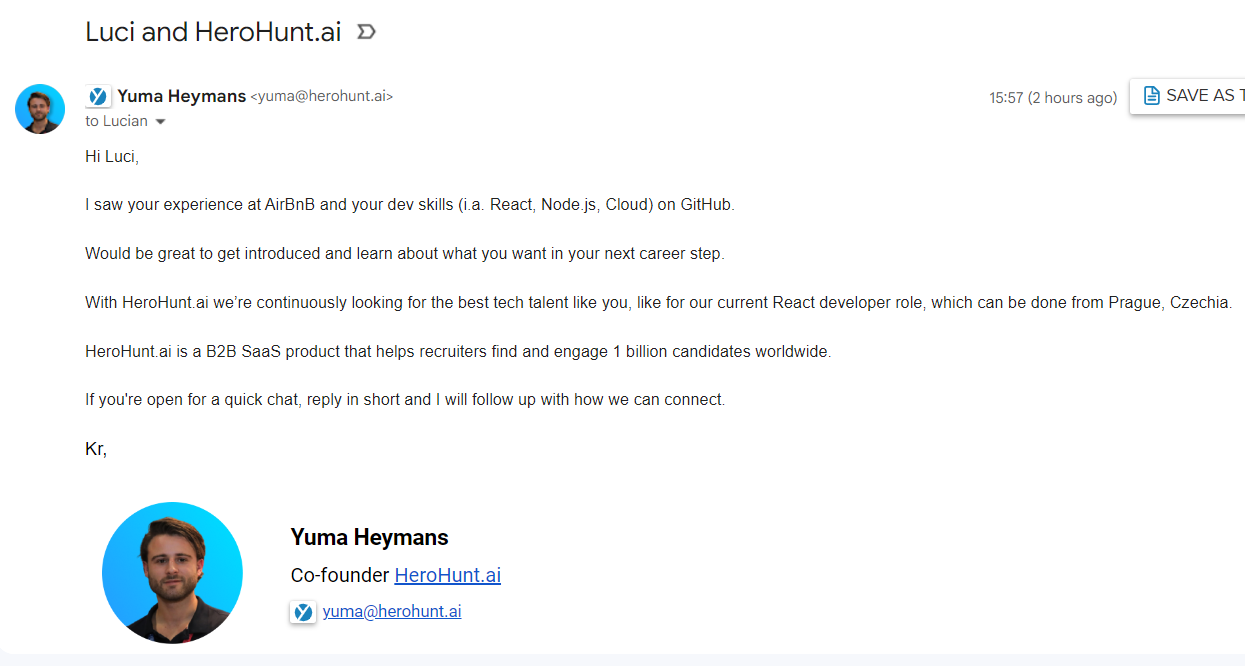Viewport: 1245px width, 666px height.
Task: Expand recipient details arrow next to "to Lucian"
Action: click(x=160, y=122)
